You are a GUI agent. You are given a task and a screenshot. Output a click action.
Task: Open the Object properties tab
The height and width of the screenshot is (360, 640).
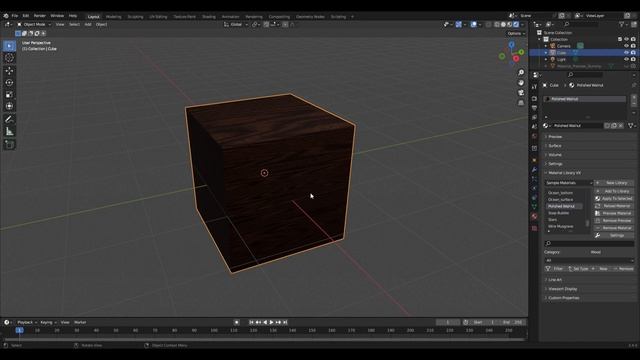pos(534,160)
